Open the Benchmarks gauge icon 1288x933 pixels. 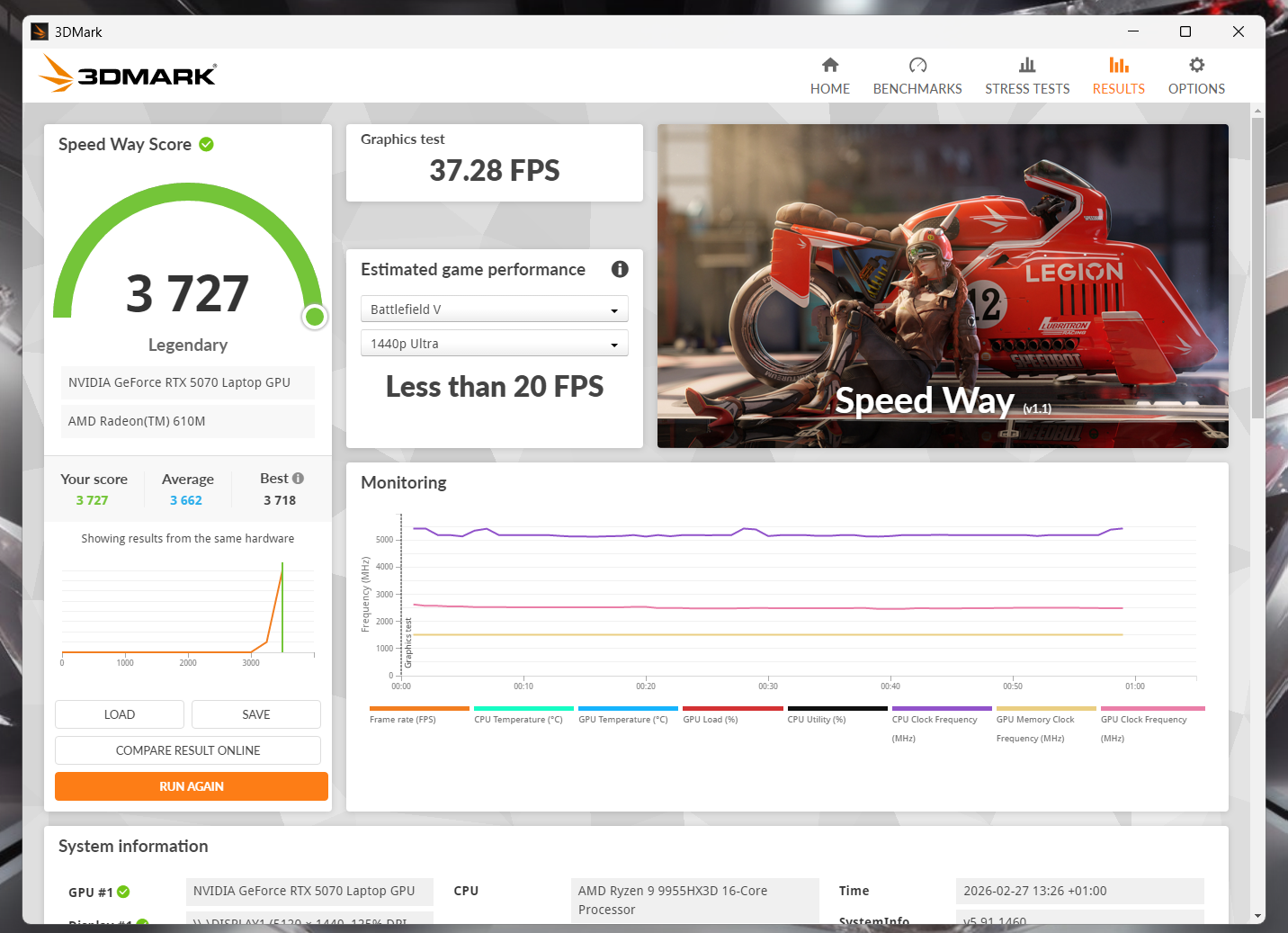(917, 65)
